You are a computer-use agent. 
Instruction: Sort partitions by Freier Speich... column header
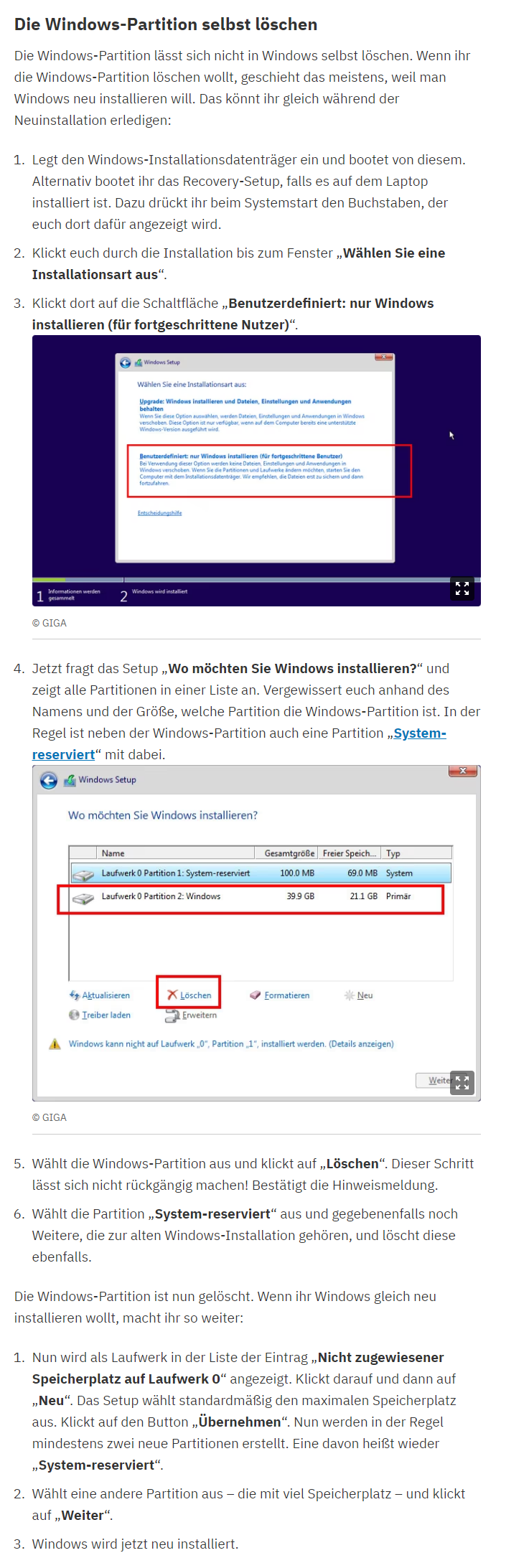click(349, 853)
